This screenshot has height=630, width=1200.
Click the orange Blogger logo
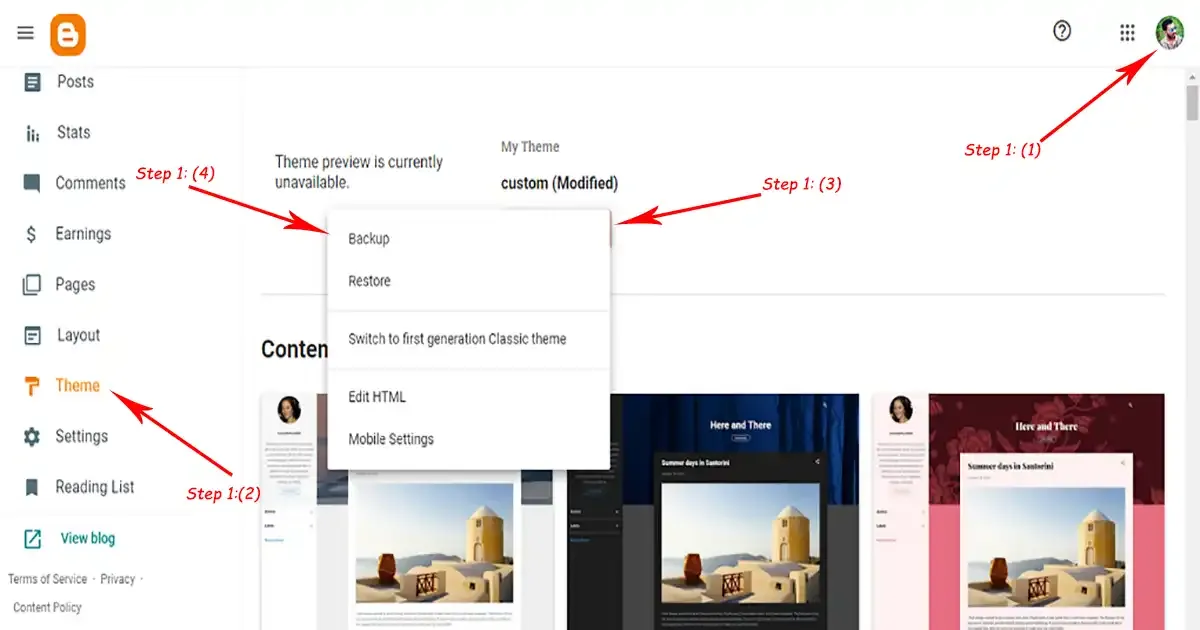point(68,35)
